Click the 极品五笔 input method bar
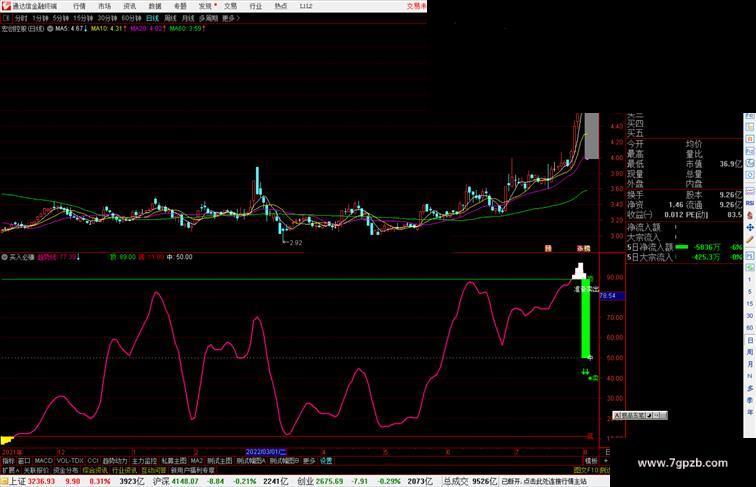Screen dimensions: 756x487 coord(640,415)
